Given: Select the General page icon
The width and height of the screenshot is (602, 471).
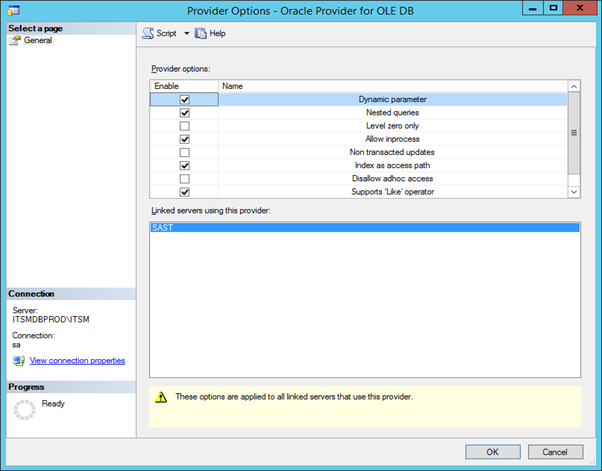Looking at the screenshot, I should pos(15,40).
